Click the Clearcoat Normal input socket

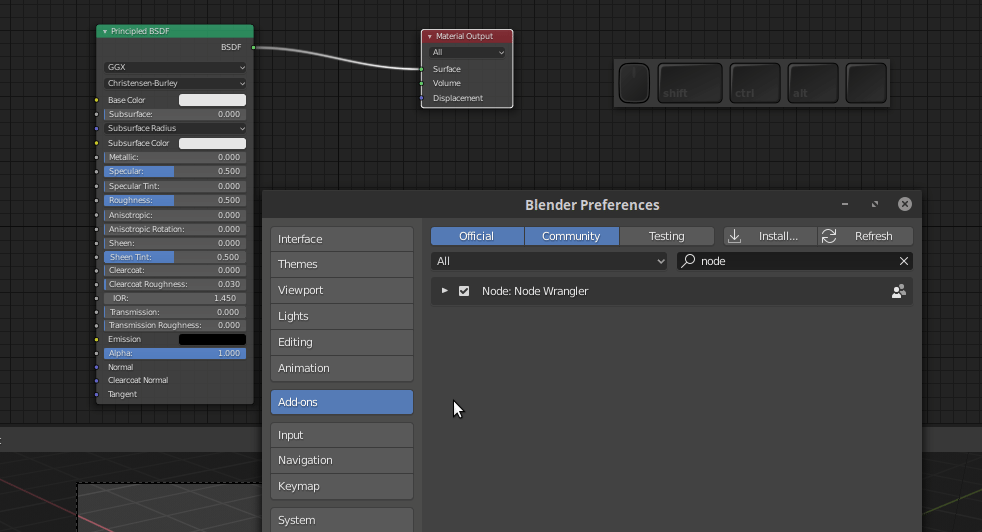tap(96, 380)
